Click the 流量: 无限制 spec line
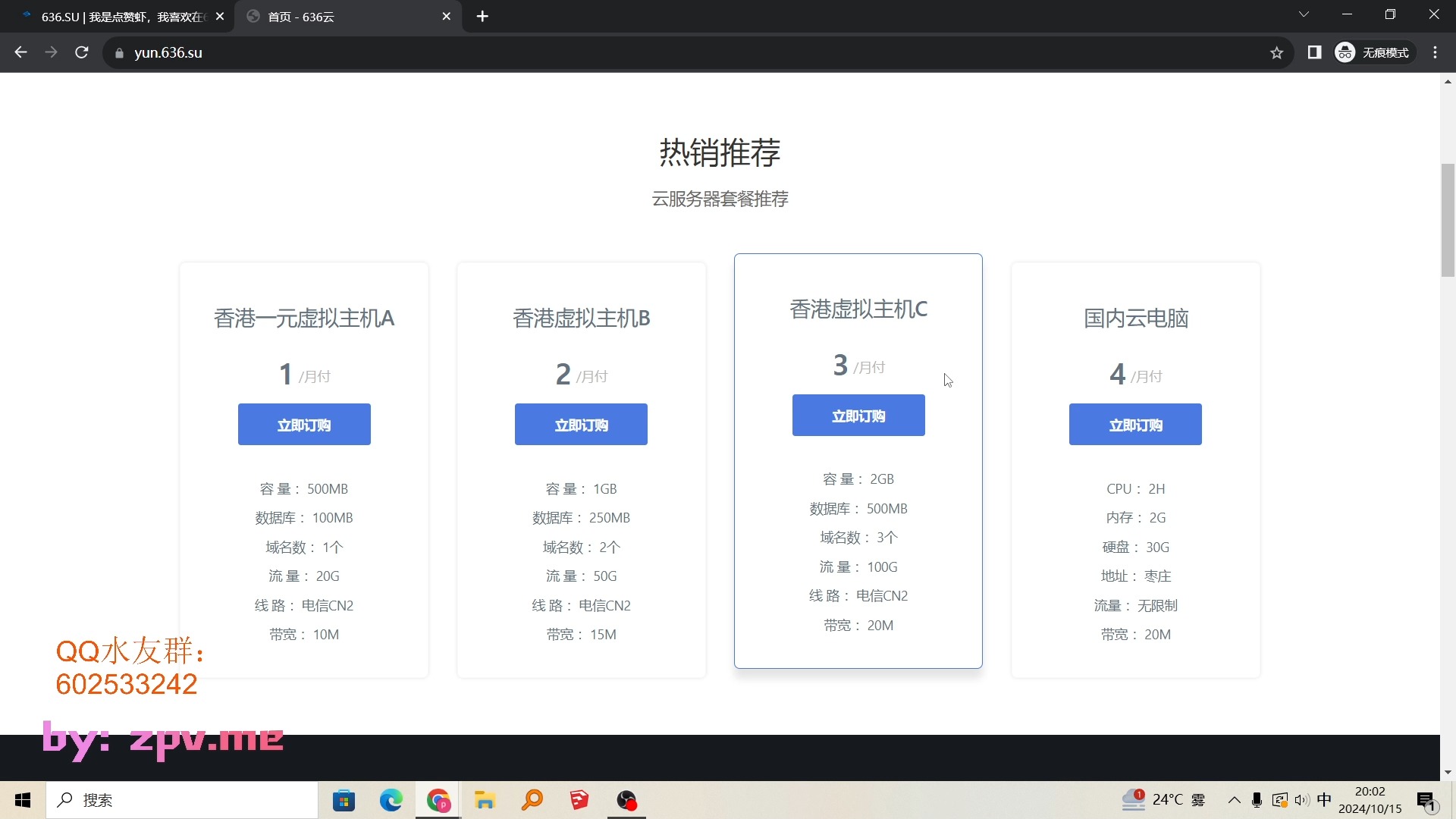Image resolution: width=1456 pixels, height=819 pixels. [x=1135, y=606]
